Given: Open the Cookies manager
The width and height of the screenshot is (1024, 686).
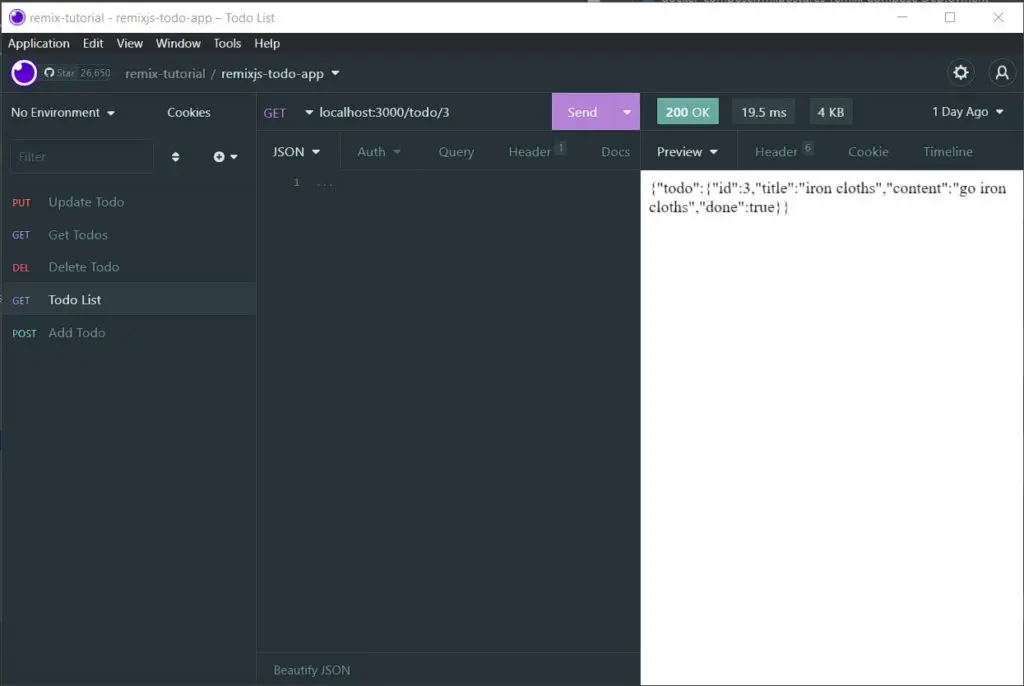Looking at the screenshot, I should click(x=189, y=112).
